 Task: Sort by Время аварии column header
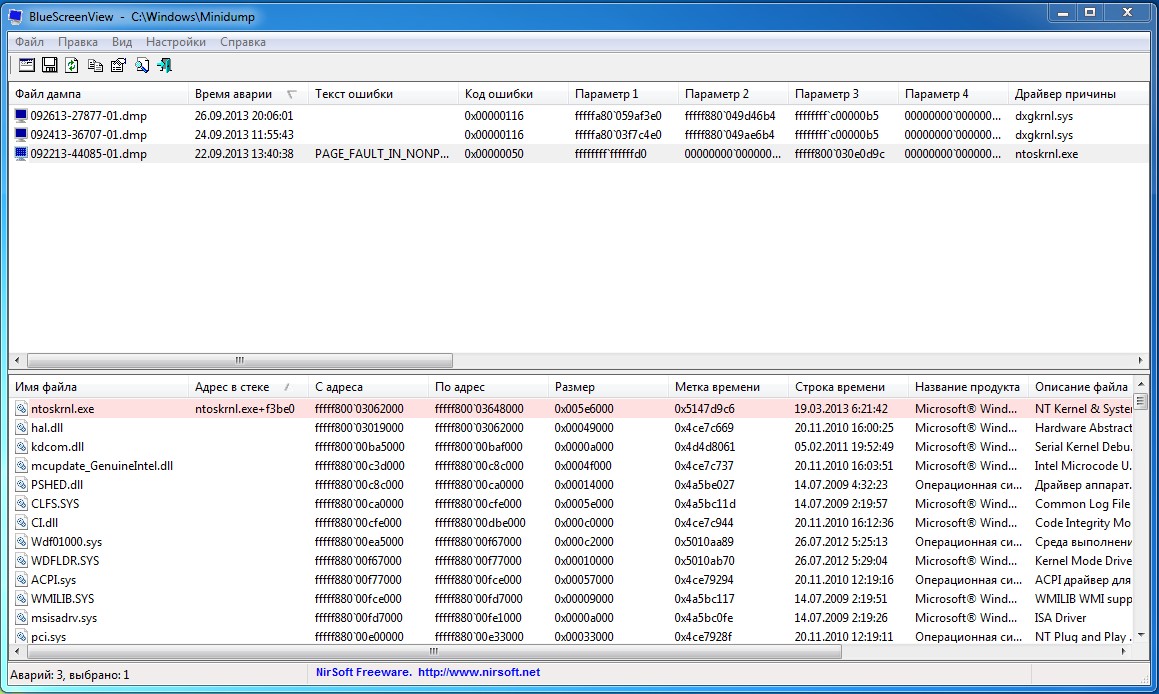click(x=248, y=94)
